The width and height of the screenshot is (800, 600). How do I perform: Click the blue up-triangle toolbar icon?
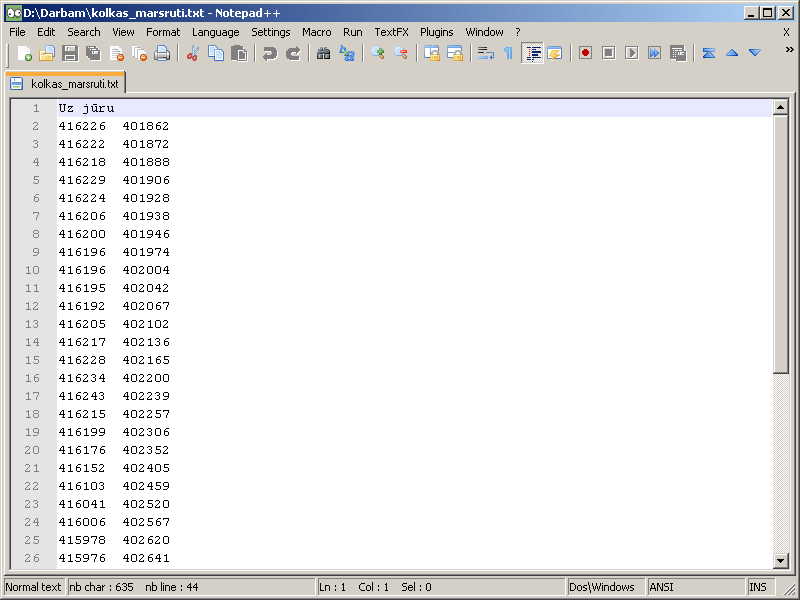(732, 53)
